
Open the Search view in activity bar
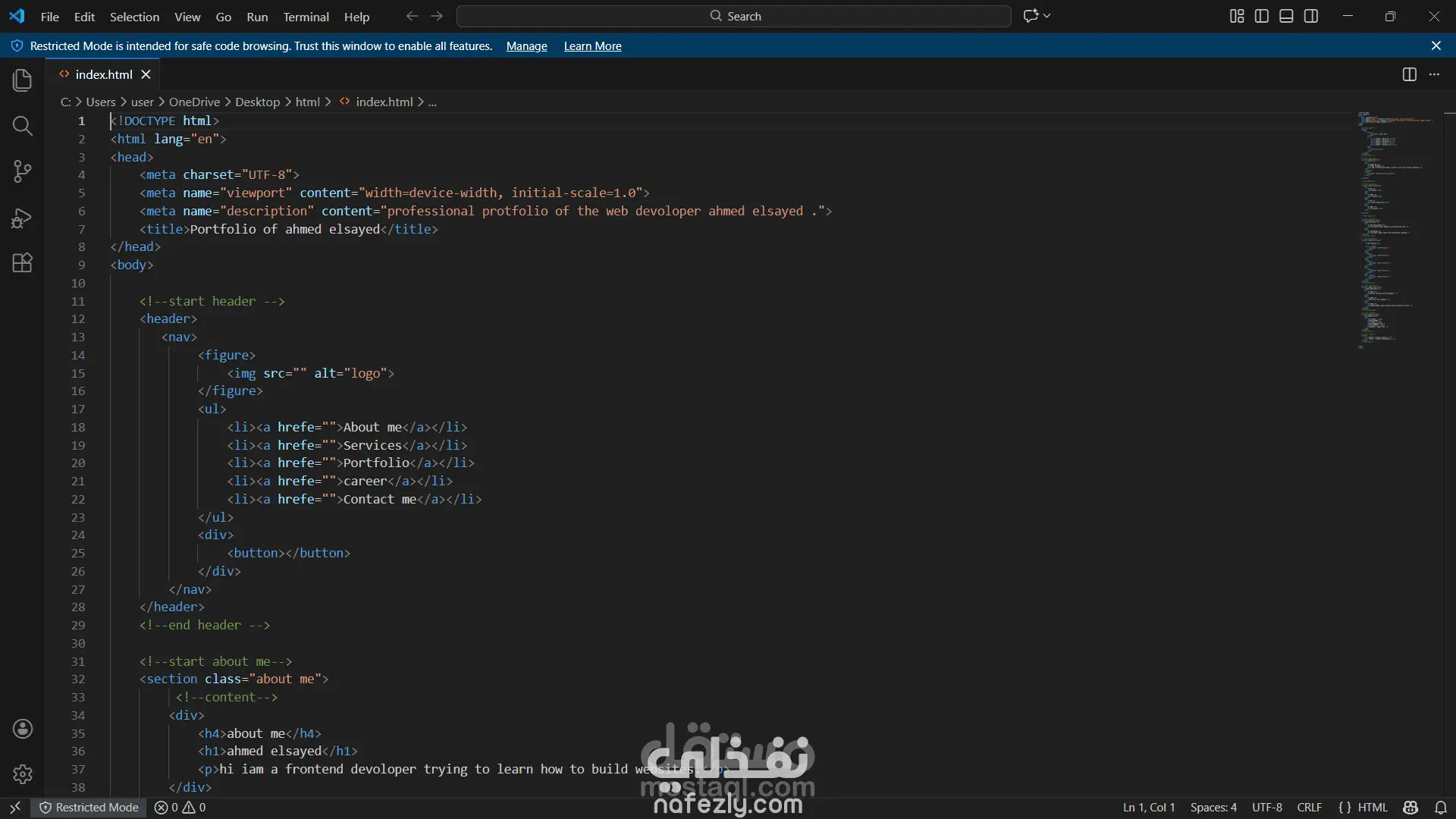coord(23,126)
